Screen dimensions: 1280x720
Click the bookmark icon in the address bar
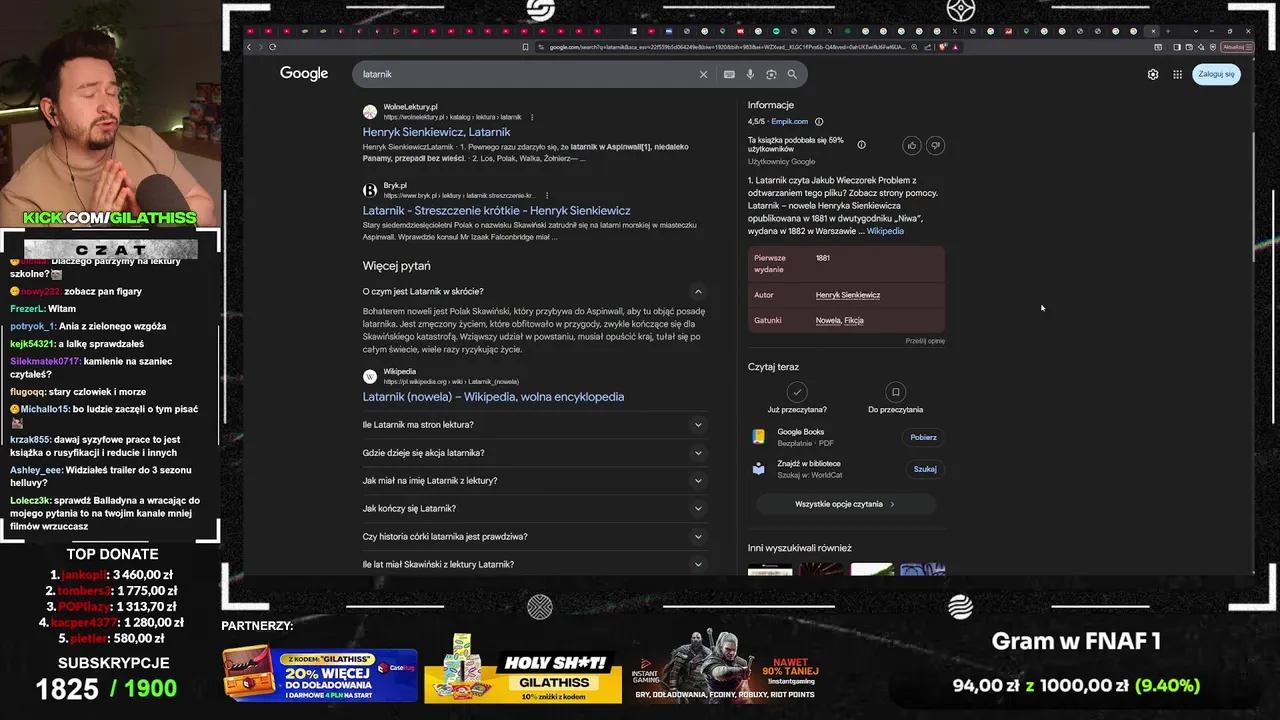[525, 47]
